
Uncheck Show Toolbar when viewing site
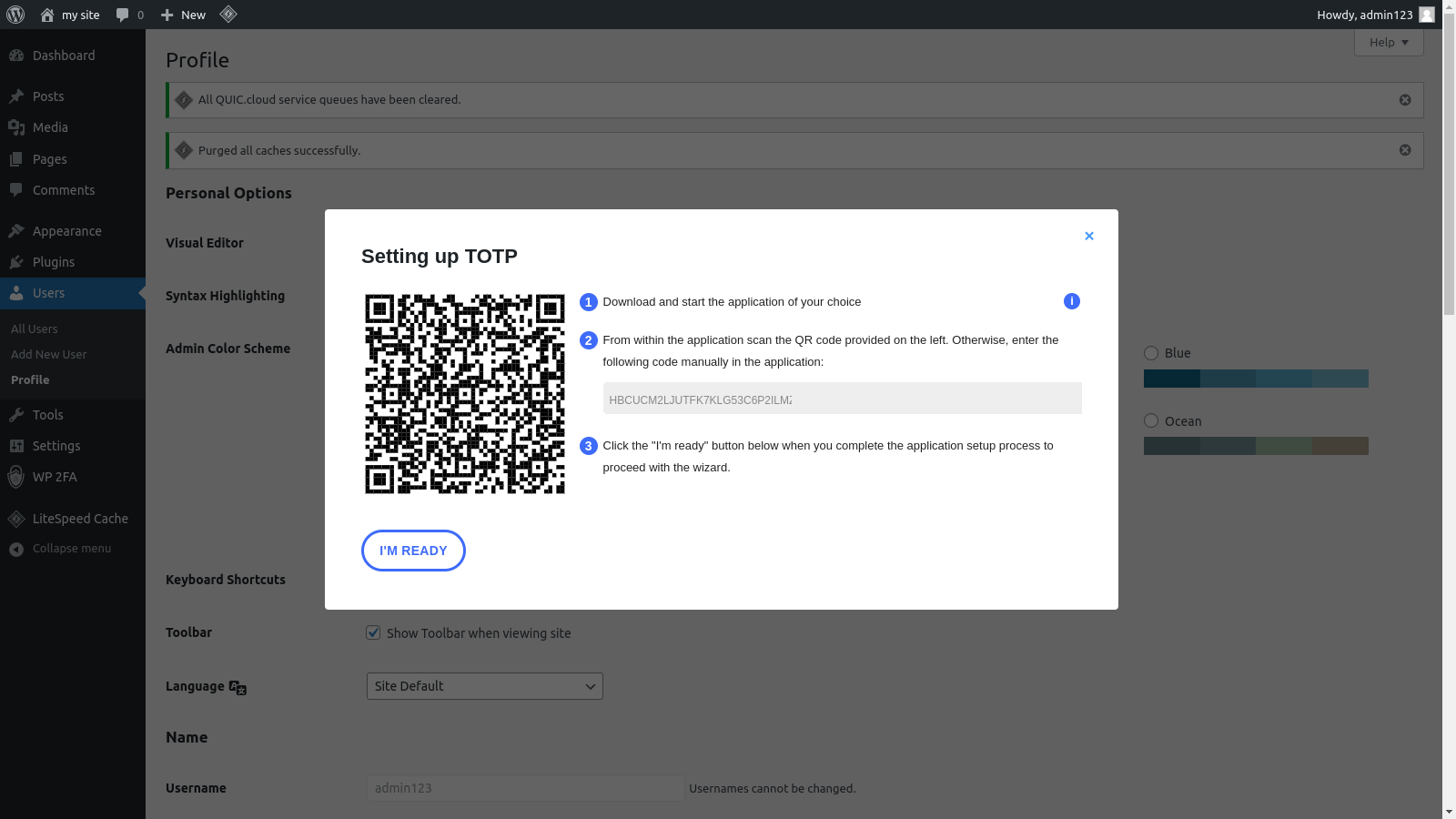(x=373, y=632)
